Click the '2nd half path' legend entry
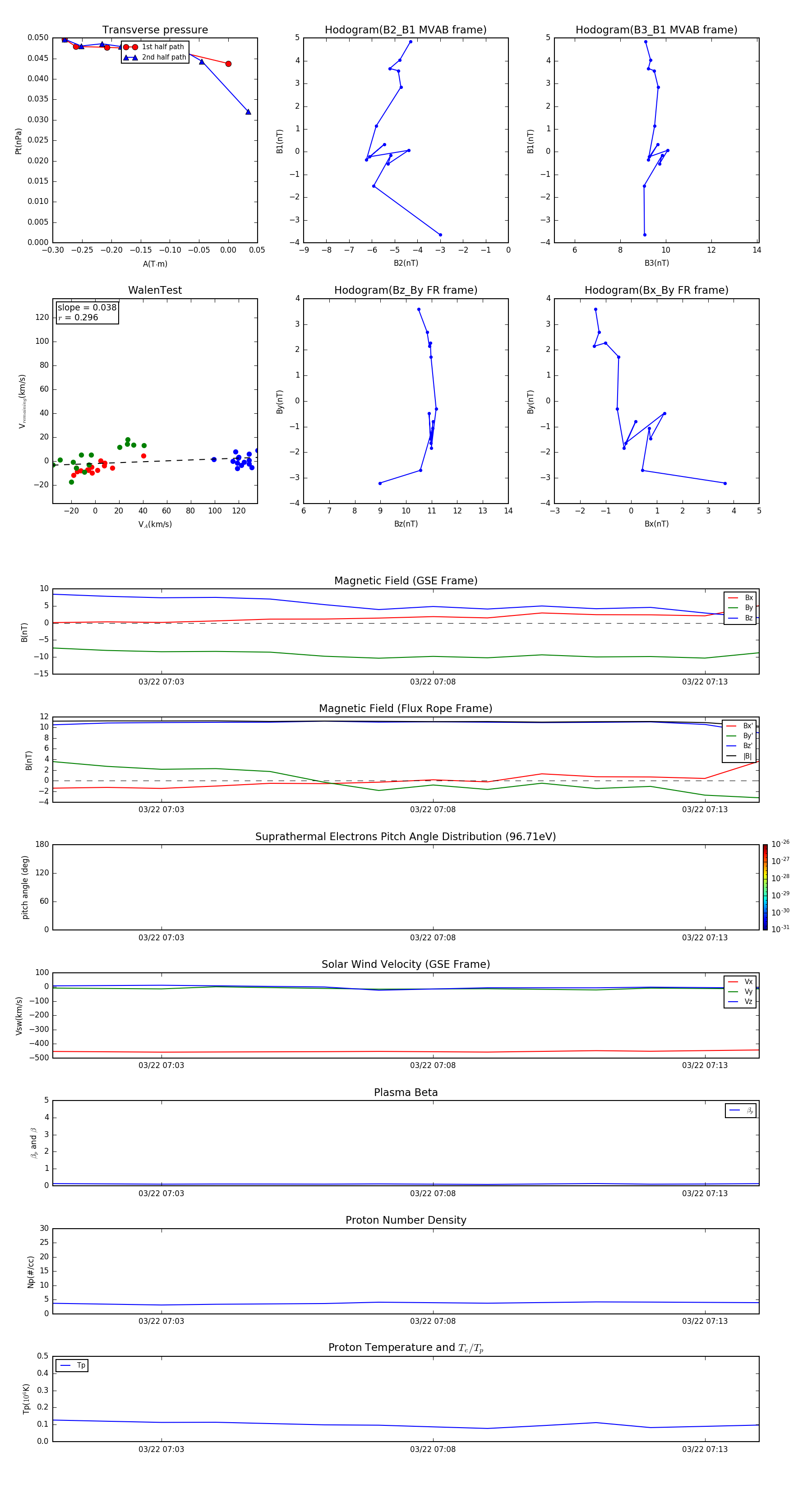Image resolution: width=812 pixels, height=1489 pixels. (x=154, y=57)
